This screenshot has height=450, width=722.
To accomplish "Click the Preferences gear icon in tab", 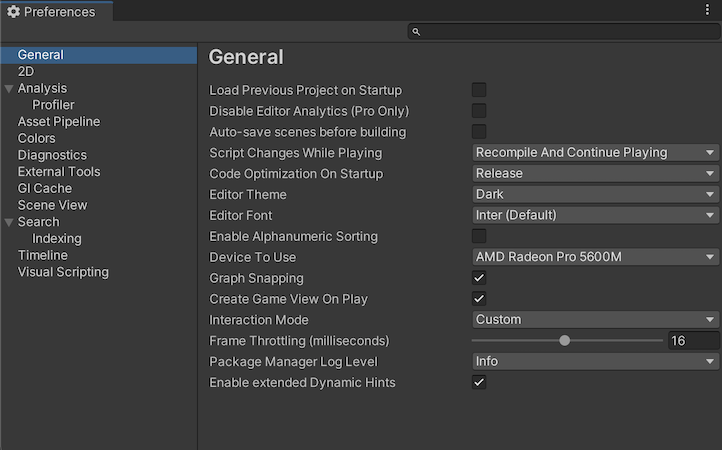I will point(13,12).
